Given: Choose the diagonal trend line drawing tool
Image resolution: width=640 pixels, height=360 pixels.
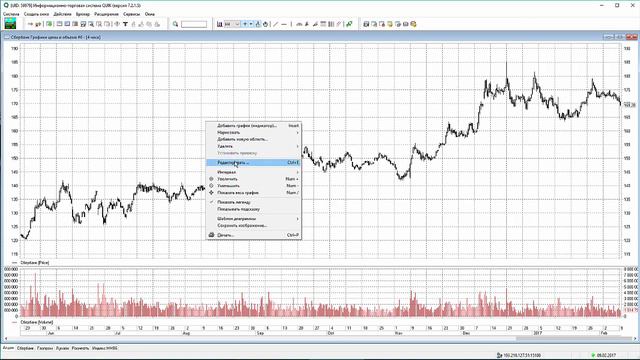Looking at the screenshot, I should click(276, 24).
